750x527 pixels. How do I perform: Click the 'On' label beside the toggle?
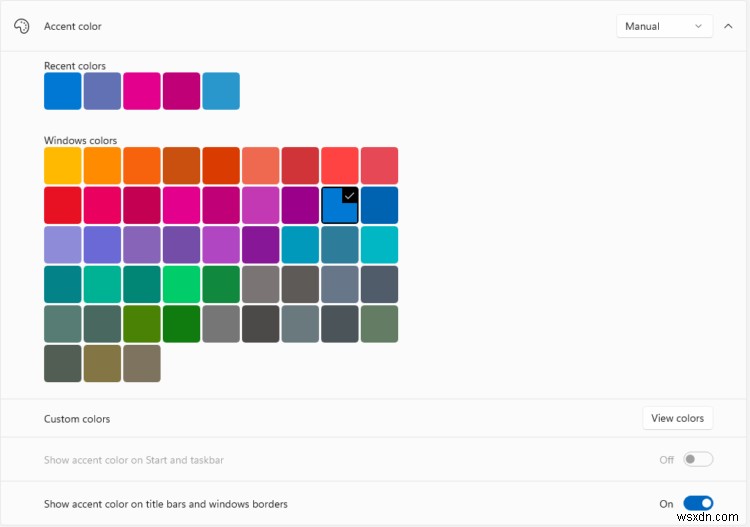click(666, 504)
